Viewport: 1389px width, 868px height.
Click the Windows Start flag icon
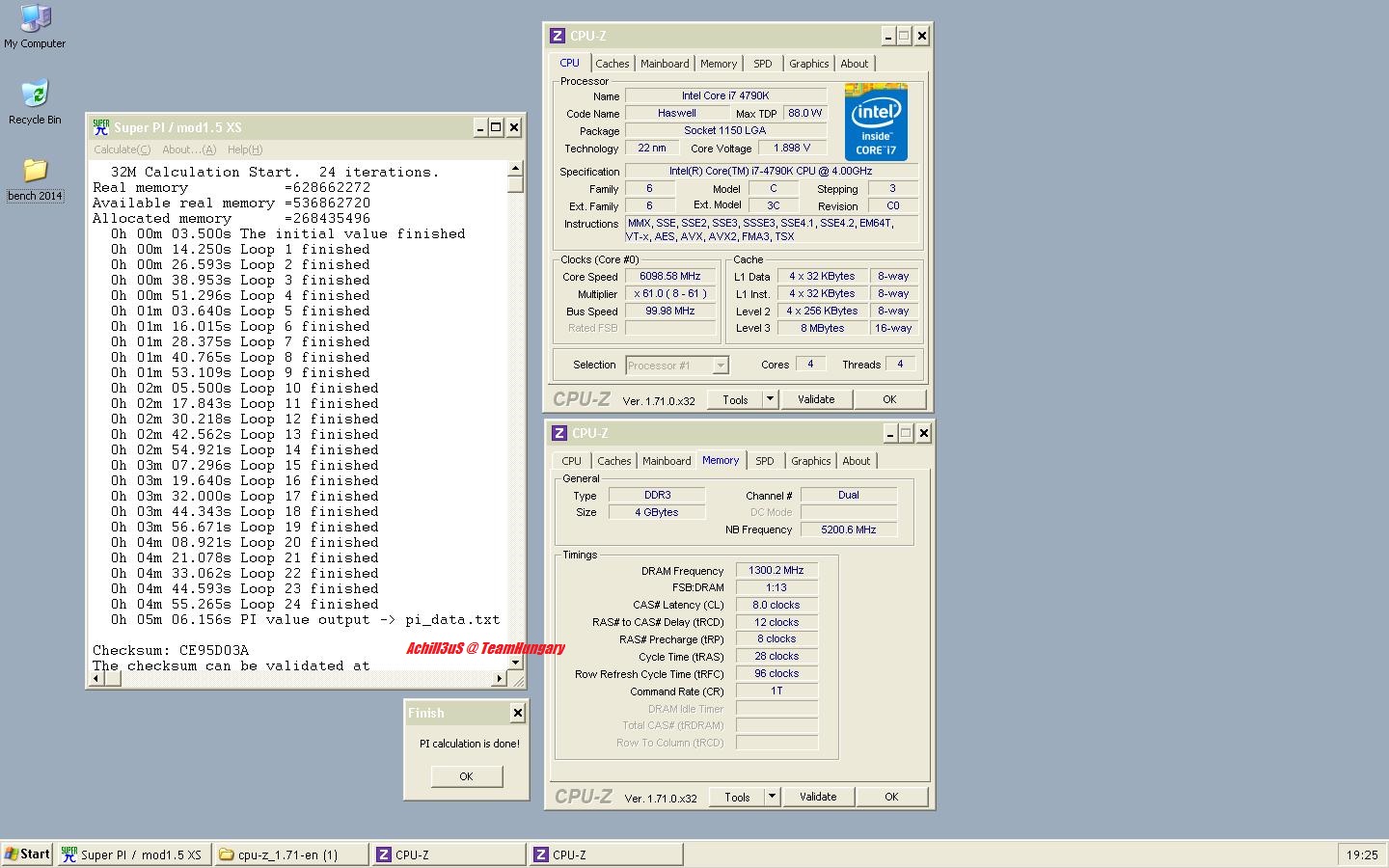coord(11,854)
